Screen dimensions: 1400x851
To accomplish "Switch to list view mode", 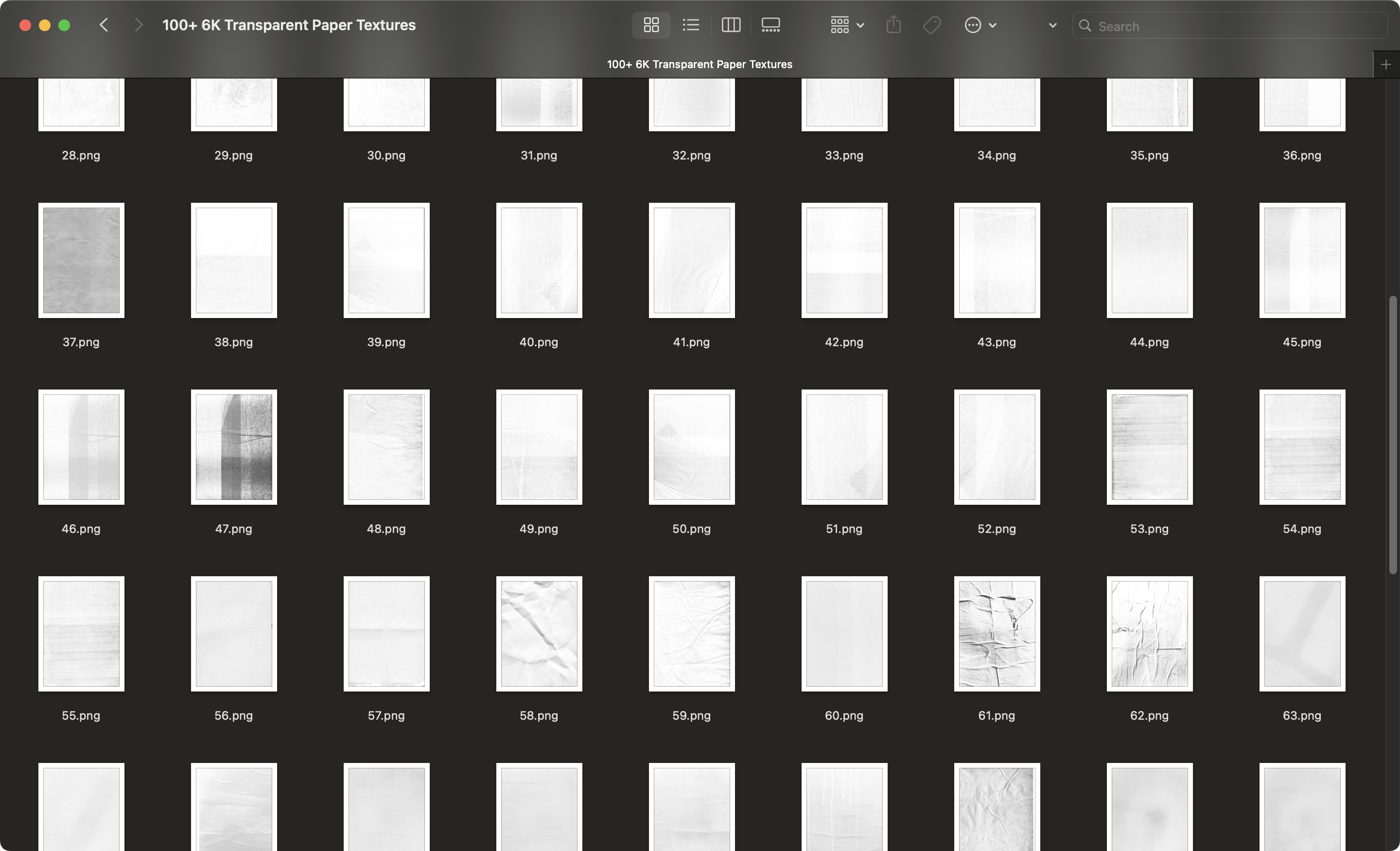I will (x=691, y=25).
